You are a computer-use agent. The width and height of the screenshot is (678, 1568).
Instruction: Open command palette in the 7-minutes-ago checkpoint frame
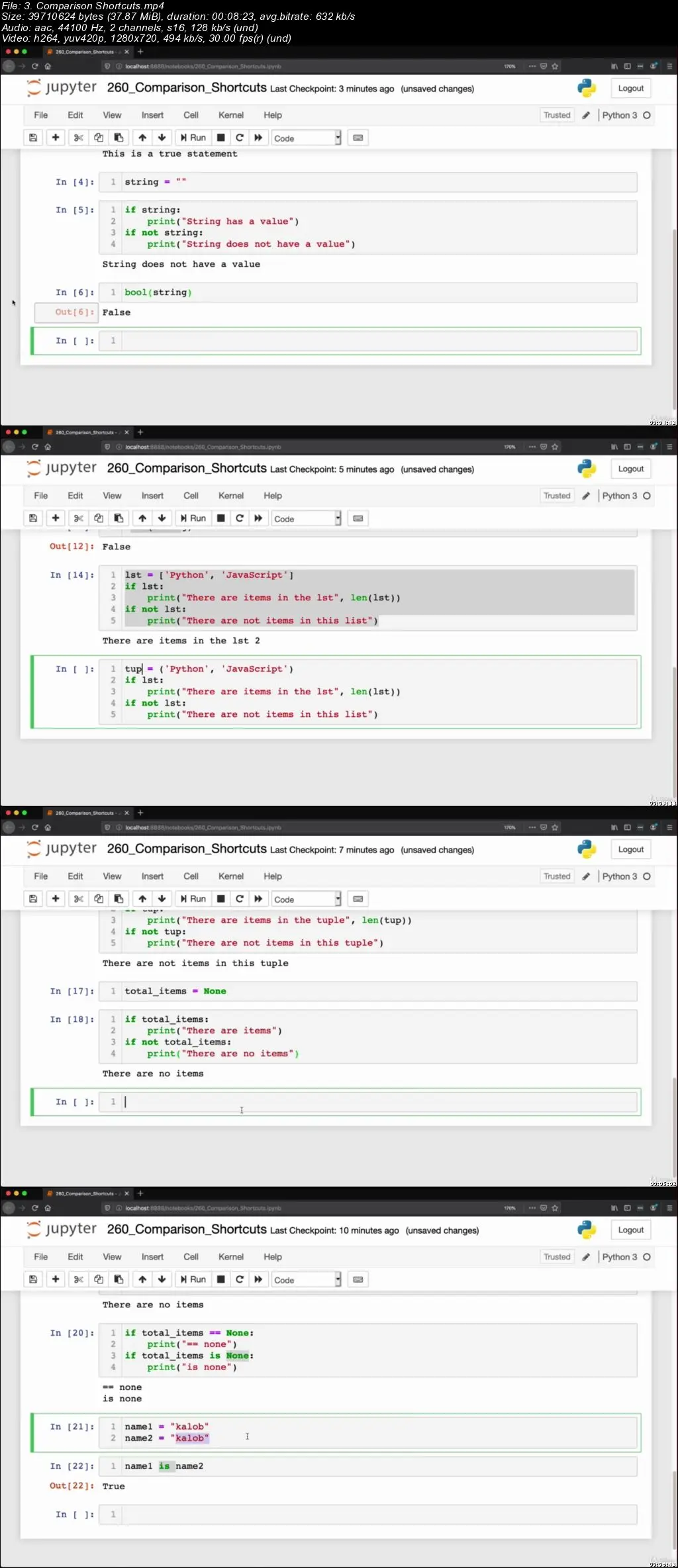pos(358,899)
